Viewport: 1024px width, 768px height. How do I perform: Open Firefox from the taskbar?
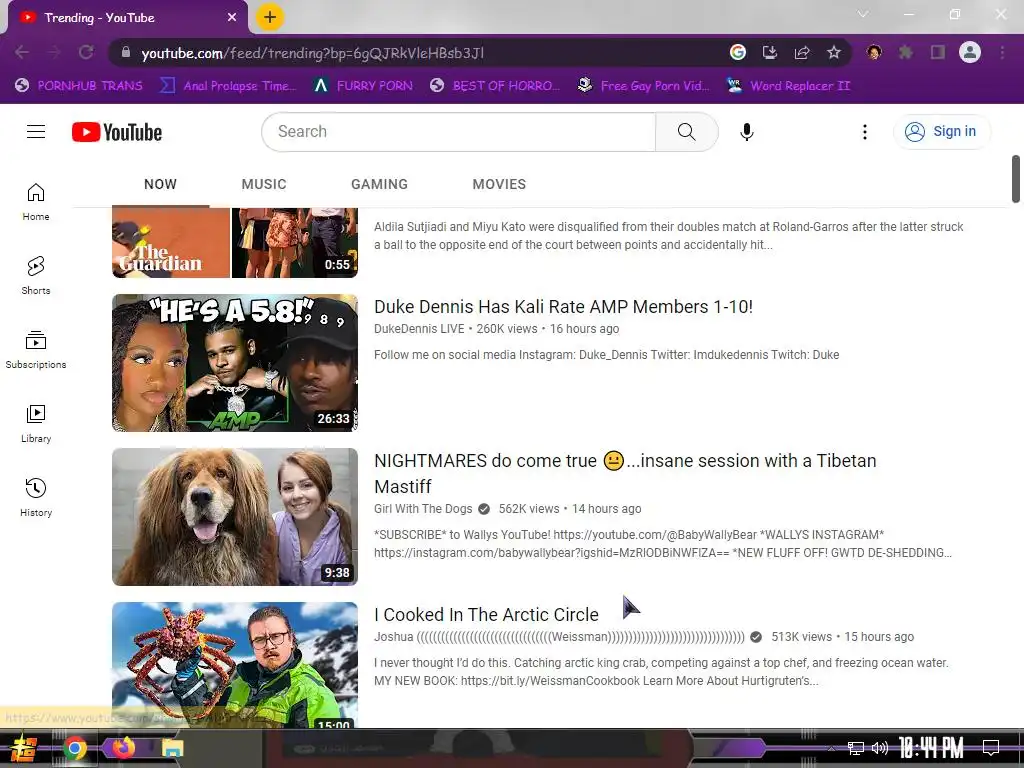tap(123, 748)
